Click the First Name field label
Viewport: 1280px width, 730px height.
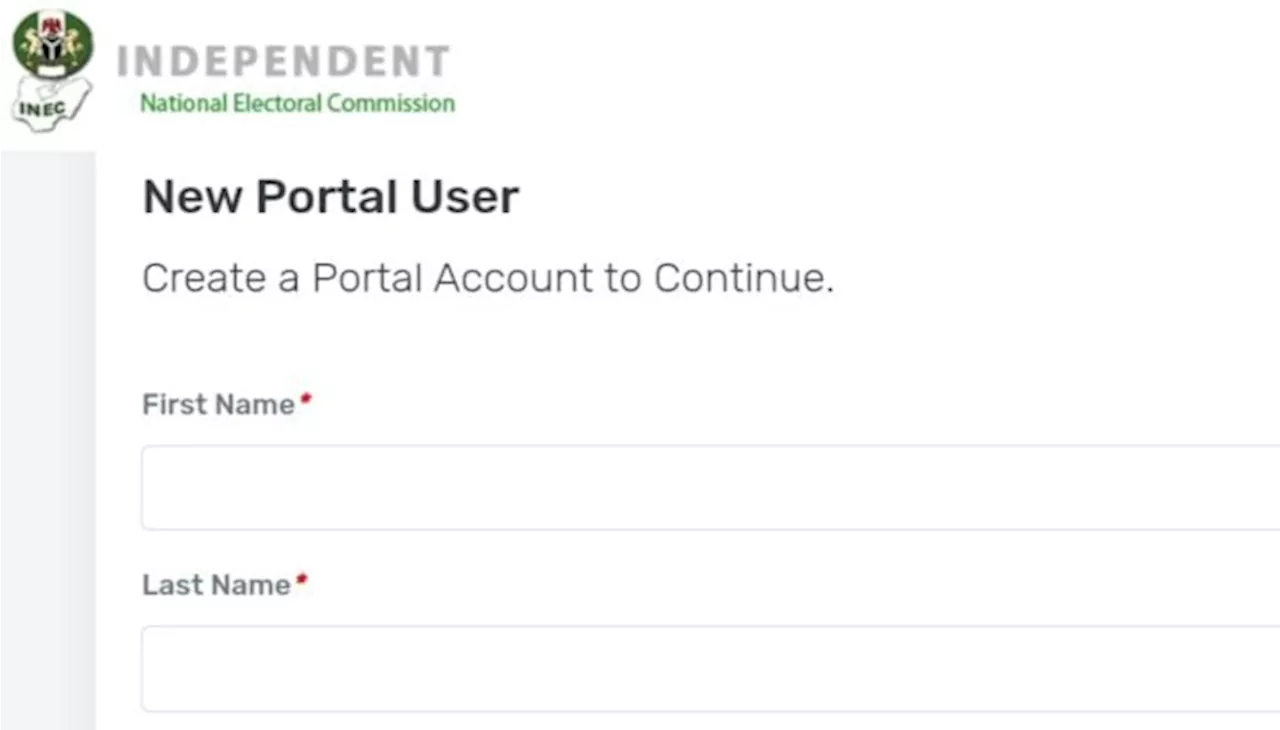pos(219,405)
